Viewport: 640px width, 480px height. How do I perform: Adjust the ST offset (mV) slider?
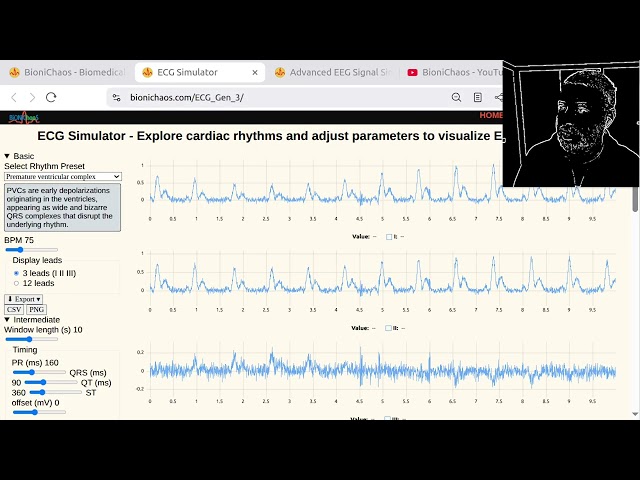point(39,412)
